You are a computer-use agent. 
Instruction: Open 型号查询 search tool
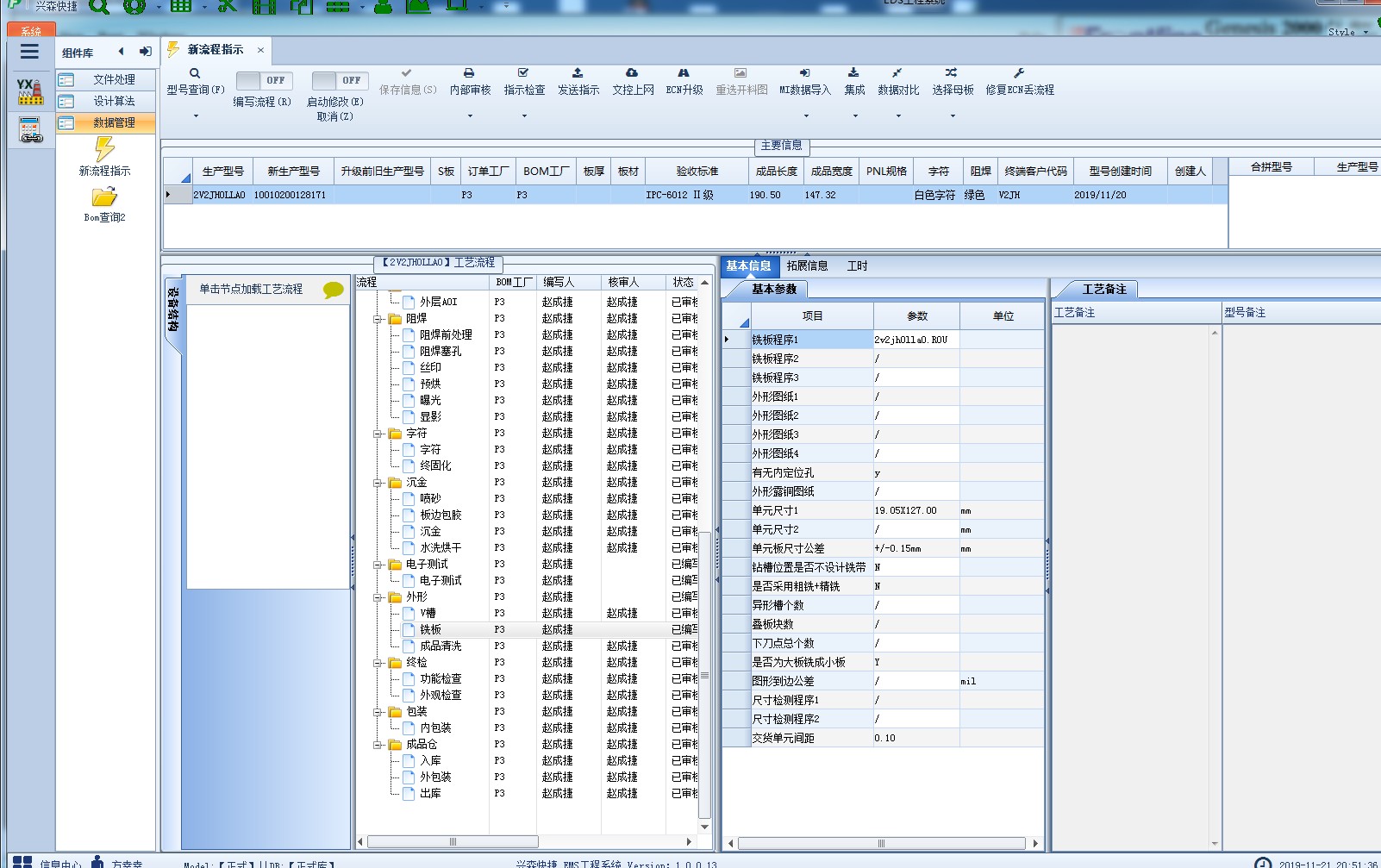pos(195,74)
